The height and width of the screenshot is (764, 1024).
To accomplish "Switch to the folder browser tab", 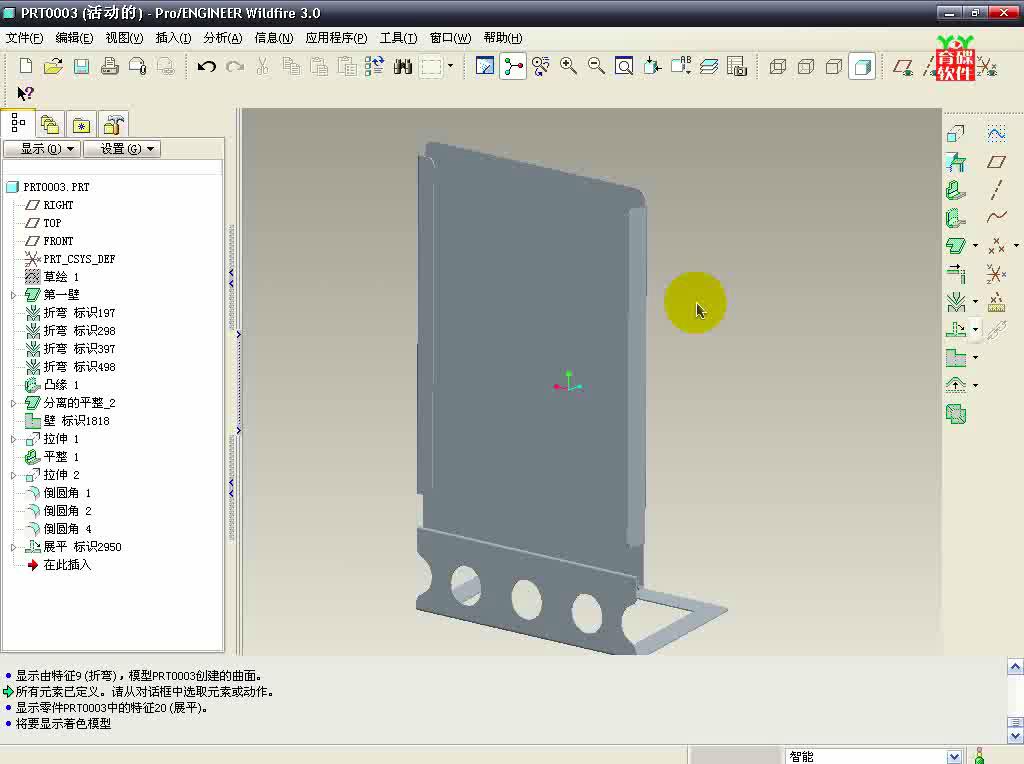I will (x=50, y=124).
